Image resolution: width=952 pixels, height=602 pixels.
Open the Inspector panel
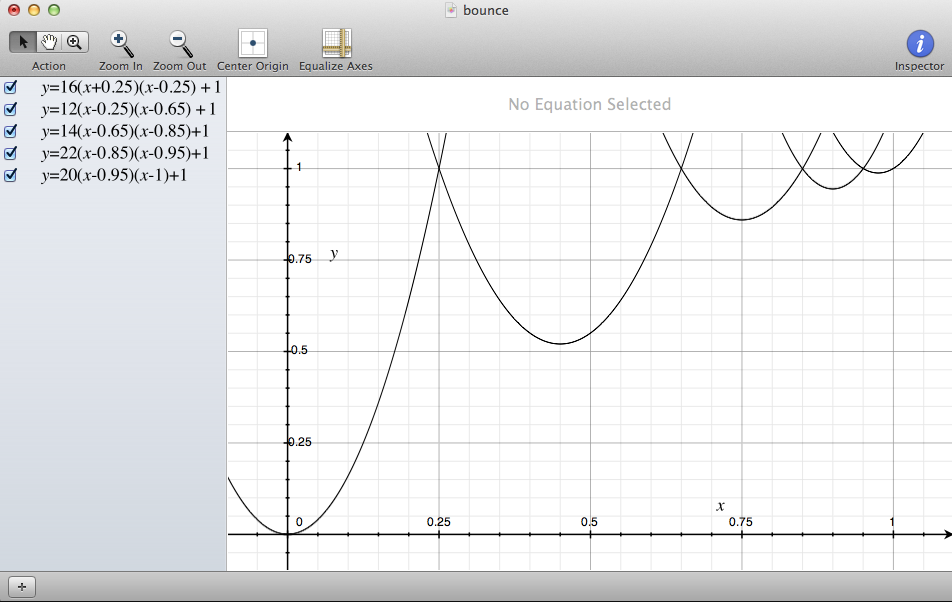tap(919, 44)
